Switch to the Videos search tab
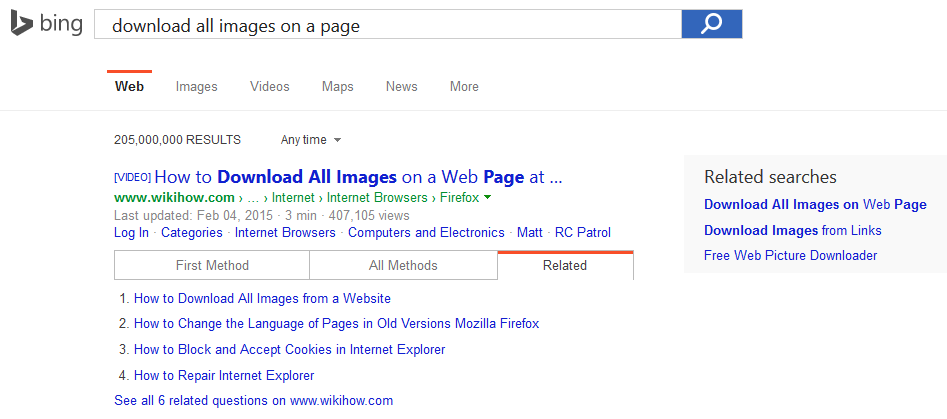This screenshot has width=947, height=419. point(270,87)
